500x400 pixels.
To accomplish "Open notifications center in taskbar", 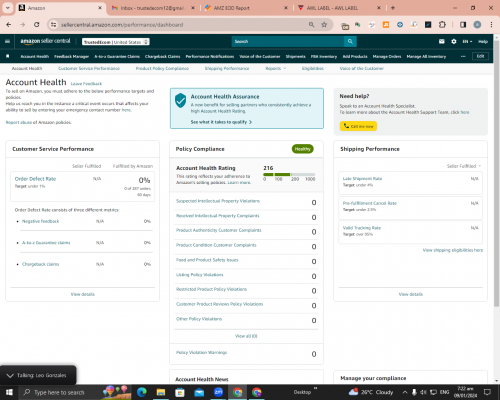I will [487, 392].
